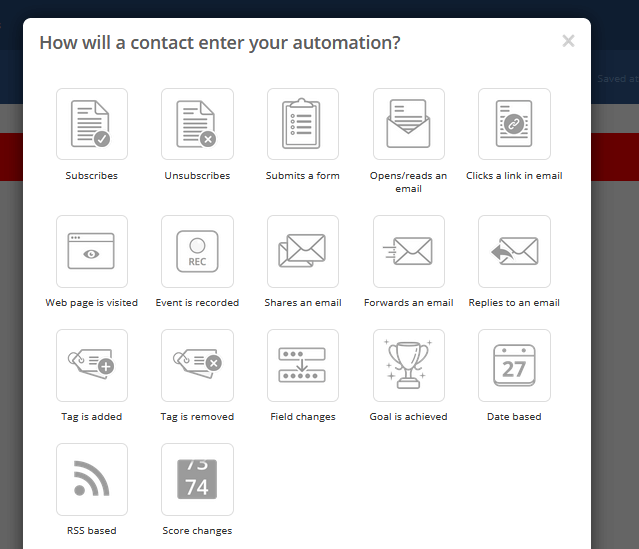Screen dimensions: 639x549
Task: Click the "Tag is removed" label
Action: 197,417
